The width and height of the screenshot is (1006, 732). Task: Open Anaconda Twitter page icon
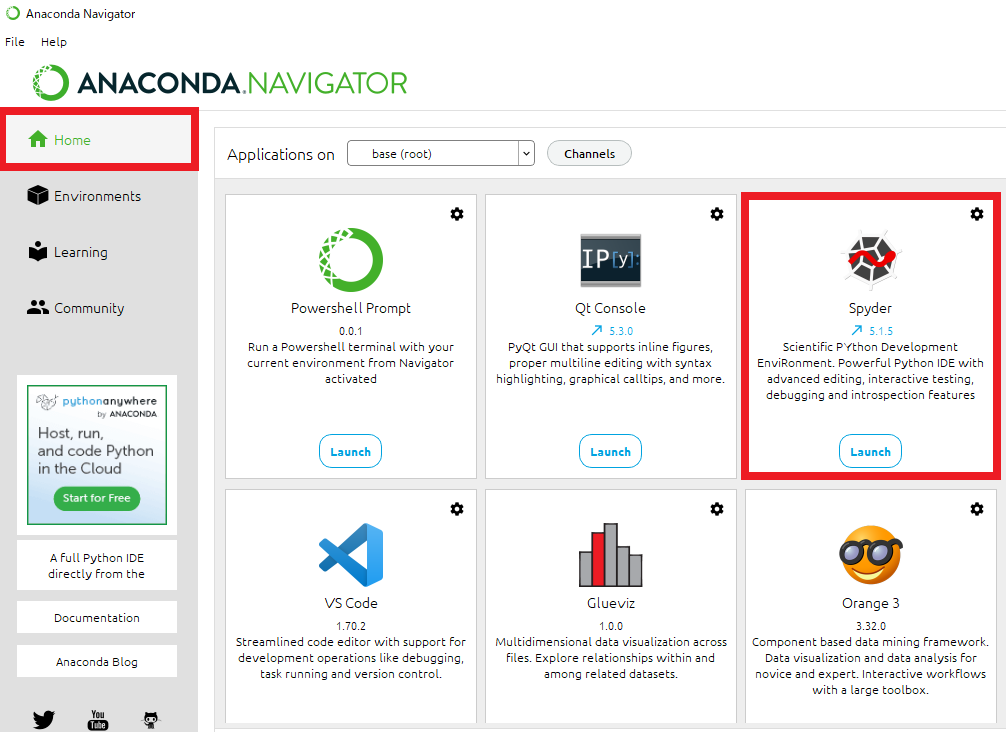coord(44,719)
